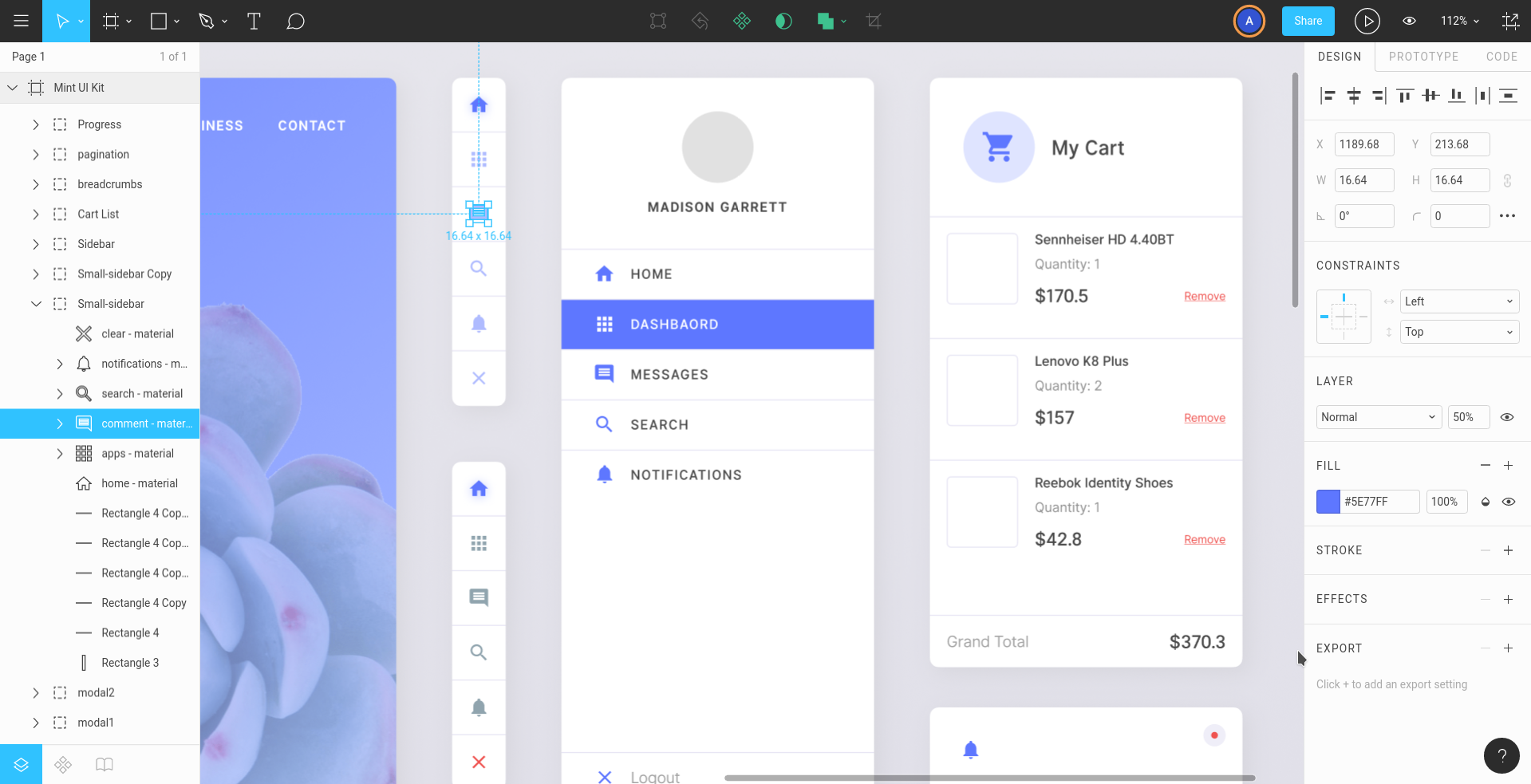Select the Comment tool

tap(295, 22)
